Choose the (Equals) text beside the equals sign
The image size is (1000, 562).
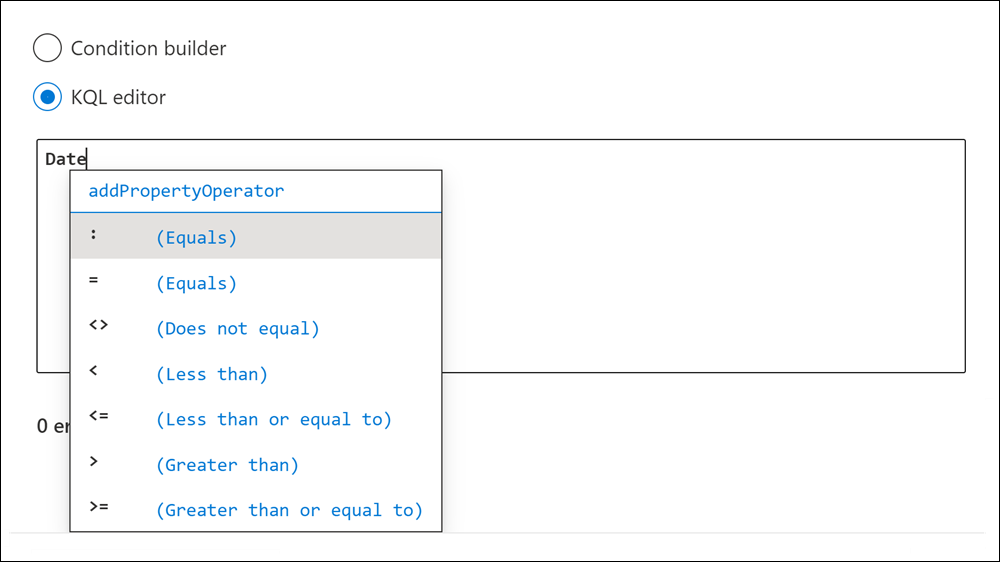196,283
